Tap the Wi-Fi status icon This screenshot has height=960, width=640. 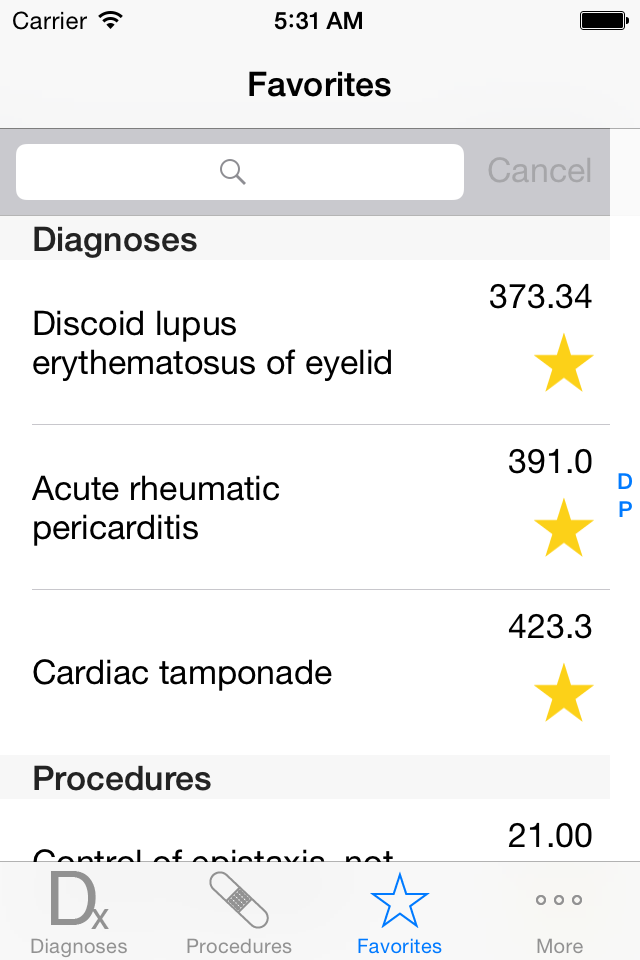(111, 21)
